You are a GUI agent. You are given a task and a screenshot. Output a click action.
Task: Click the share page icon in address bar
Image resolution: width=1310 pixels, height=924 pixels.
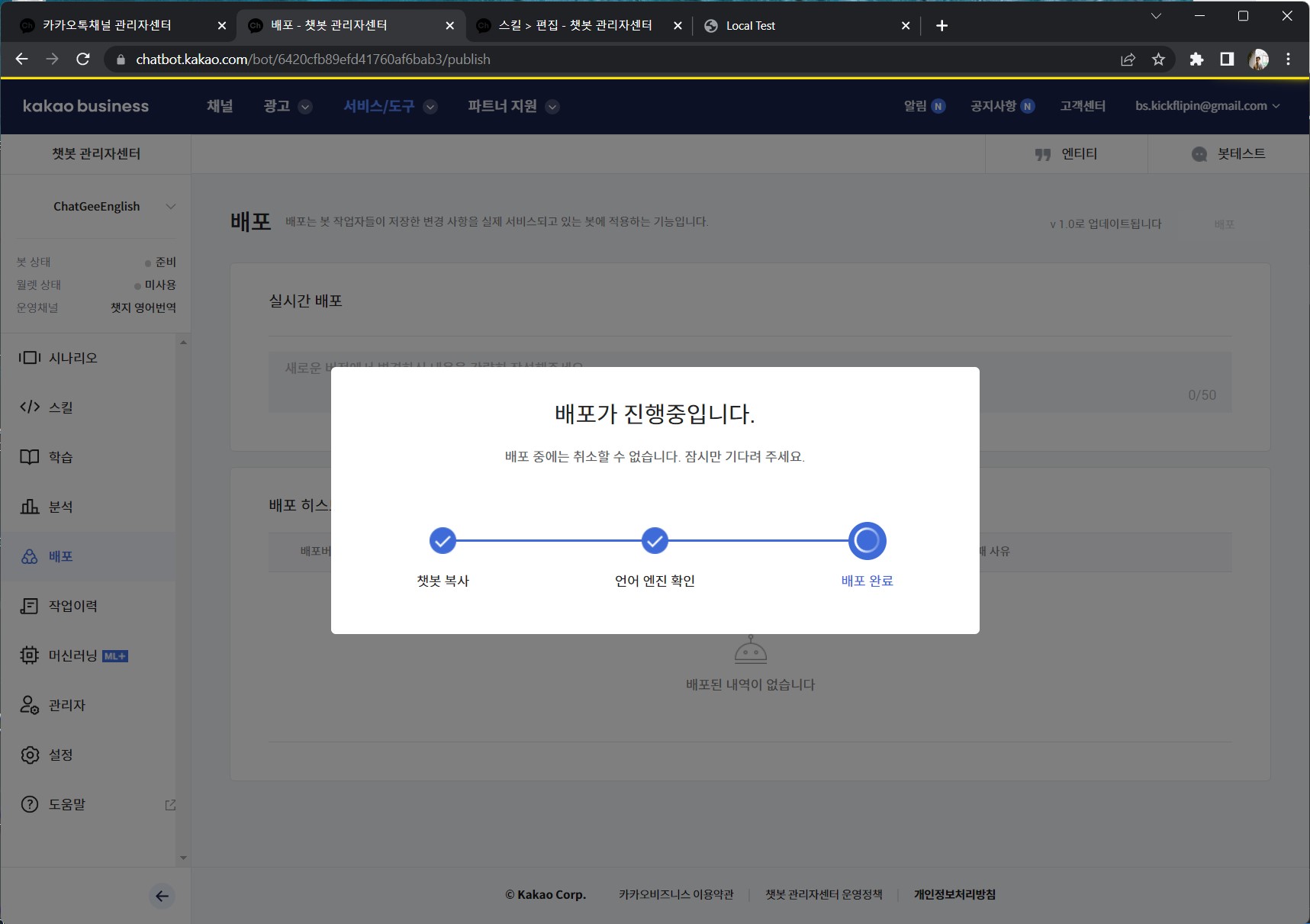(x=1128, y=60)
